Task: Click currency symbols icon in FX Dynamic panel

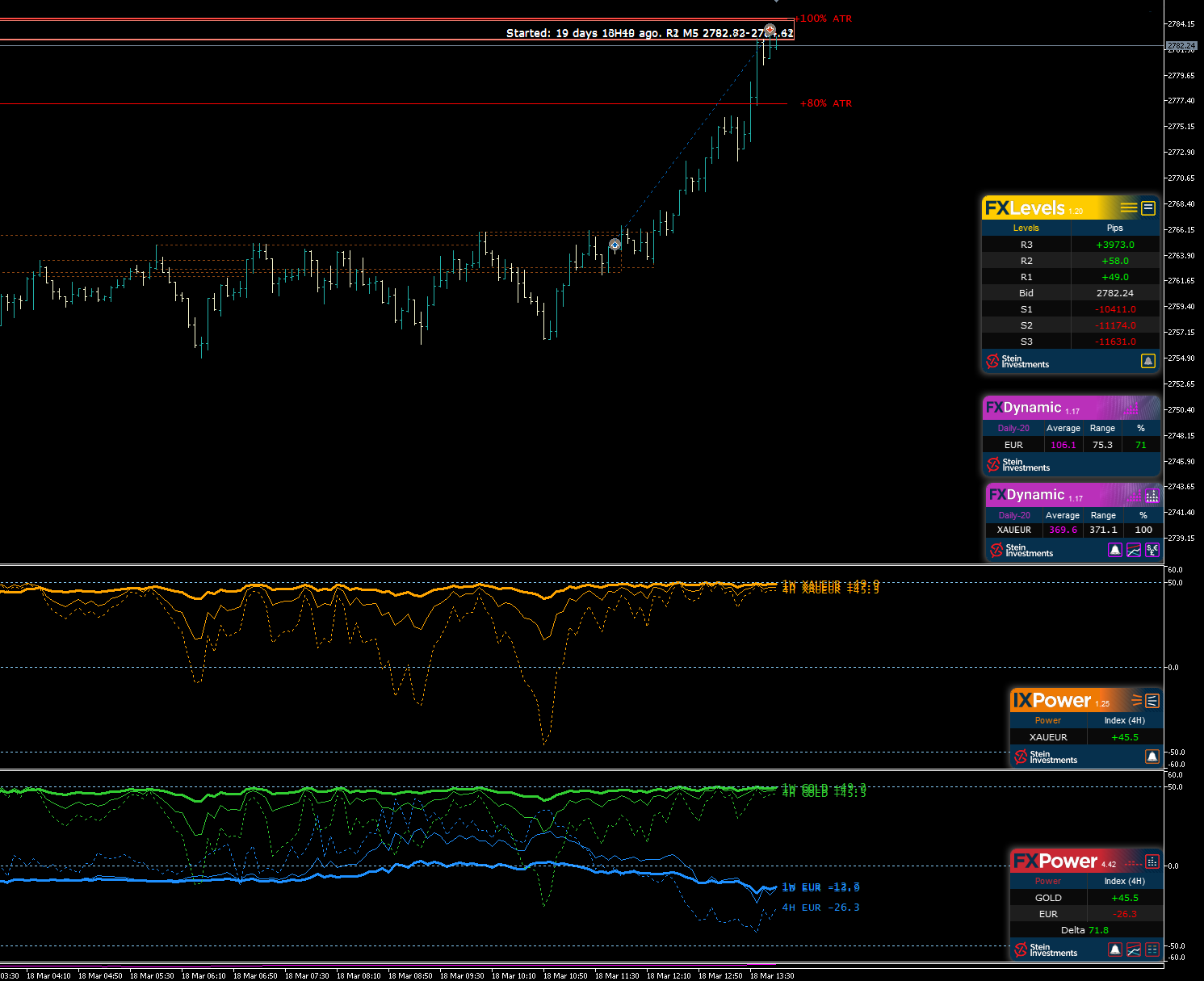Action: click(x=1152, y=550)
